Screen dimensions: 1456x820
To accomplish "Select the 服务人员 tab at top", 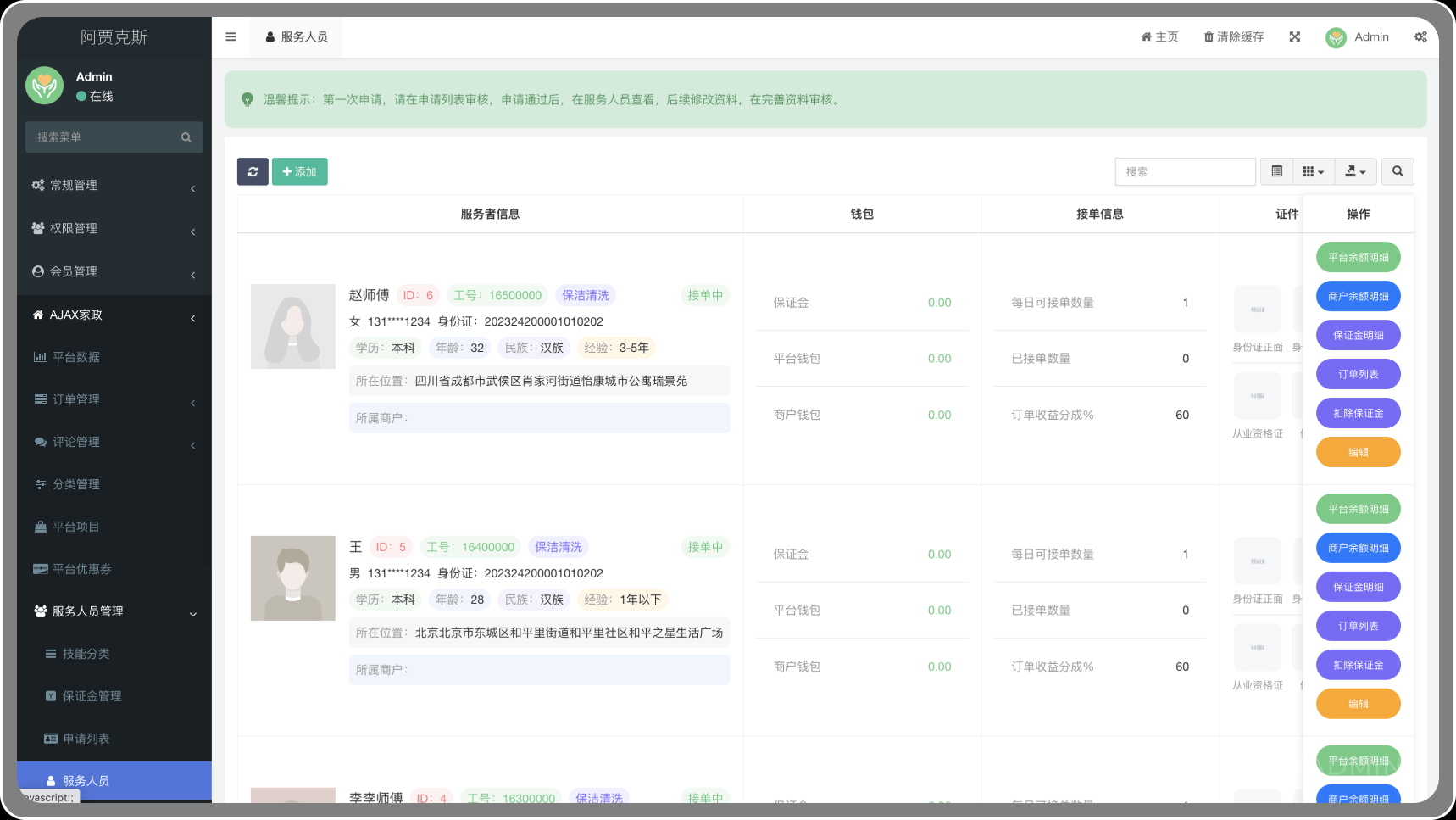I will click(297, 37).
